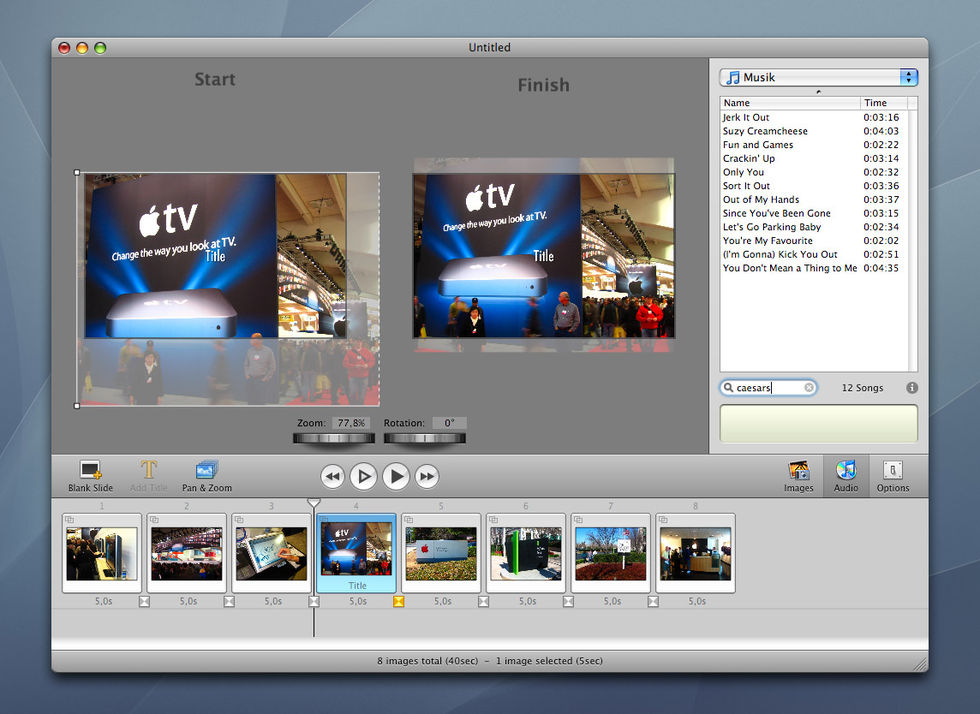Image resolution: width=980 pixels, height=714 pixels.
Task: Click the Rotation thumbwheel slider
Action: (424, 438)
